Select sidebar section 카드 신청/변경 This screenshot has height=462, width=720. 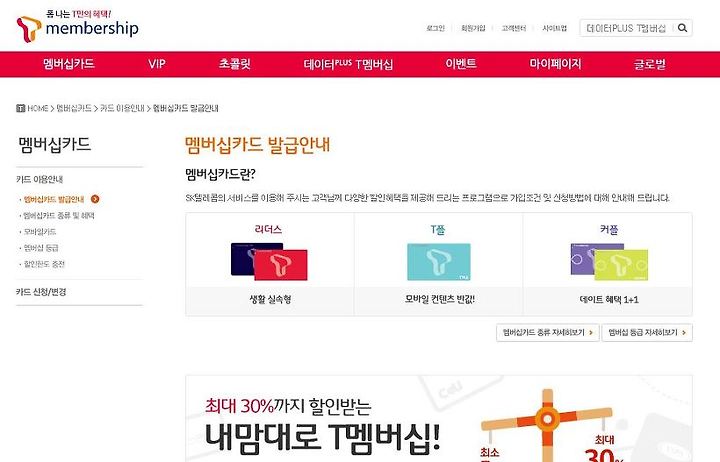tap(41, 292)
